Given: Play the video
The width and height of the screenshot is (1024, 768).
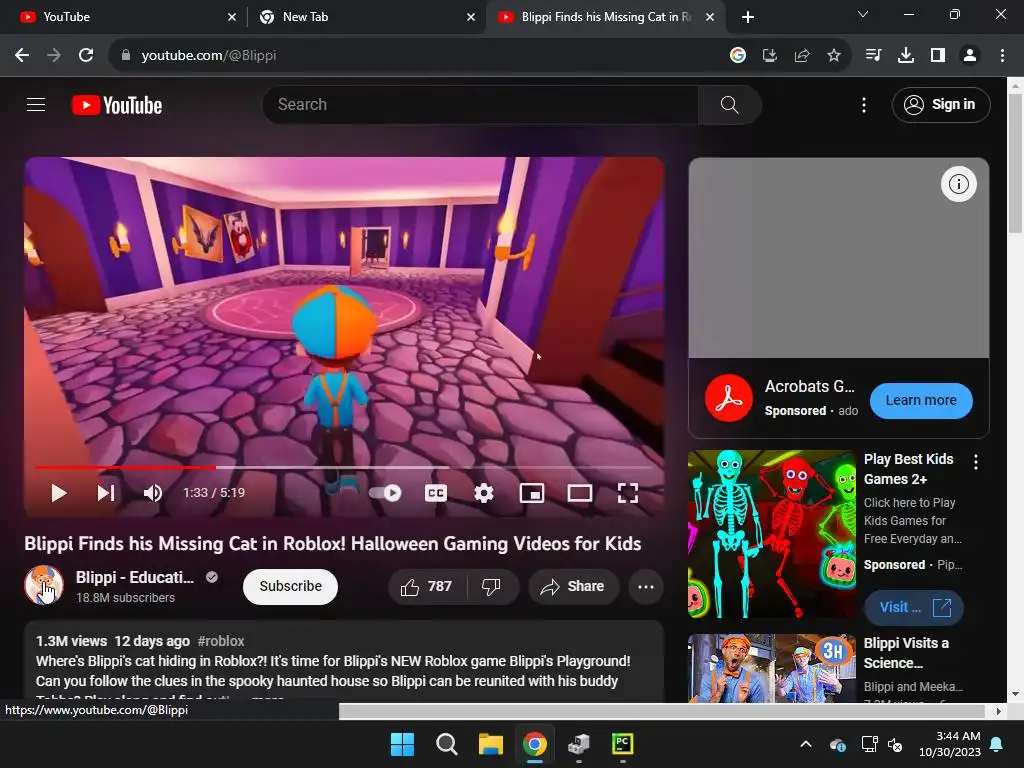Looking at the screenshot, I should (59, 493).
